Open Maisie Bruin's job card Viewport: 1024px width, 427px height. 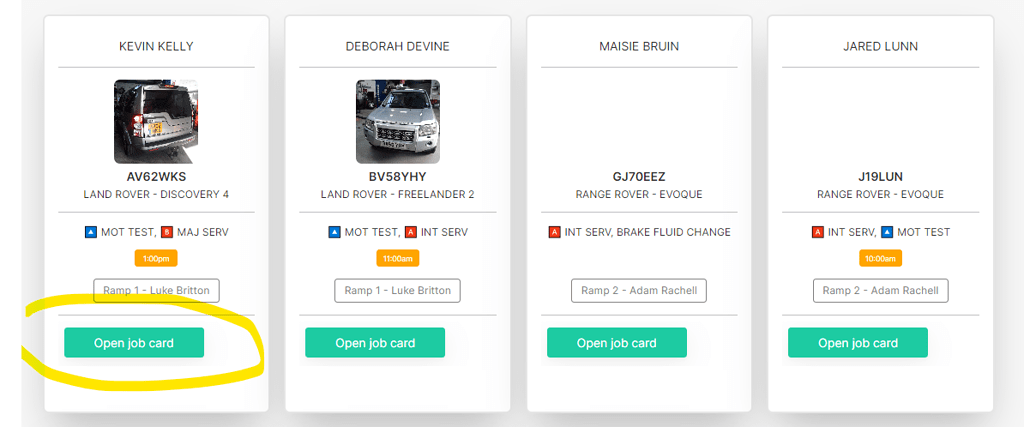point(616,343)
